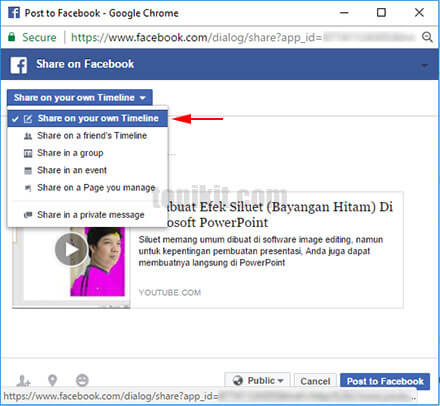Select 'Share in a group' option

coord(87,153)
